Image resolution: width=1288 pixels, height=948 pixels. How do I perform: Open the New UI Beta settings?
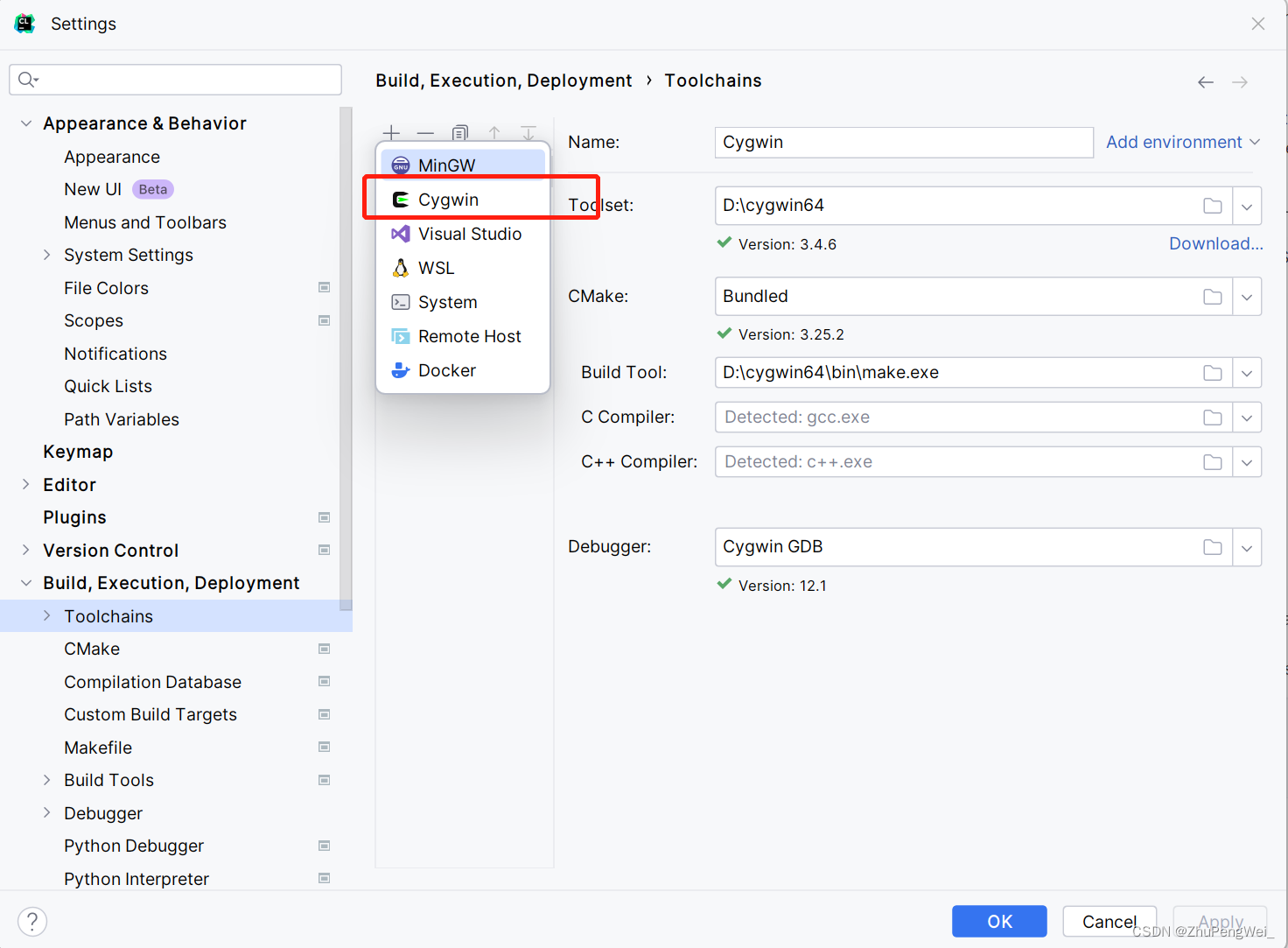tap(119, 189)
